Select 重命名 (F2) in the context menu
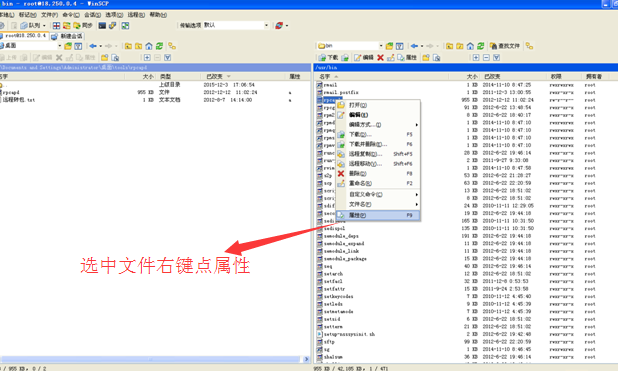This screenshot has width=618, height=371. click(x=378, y=183)
